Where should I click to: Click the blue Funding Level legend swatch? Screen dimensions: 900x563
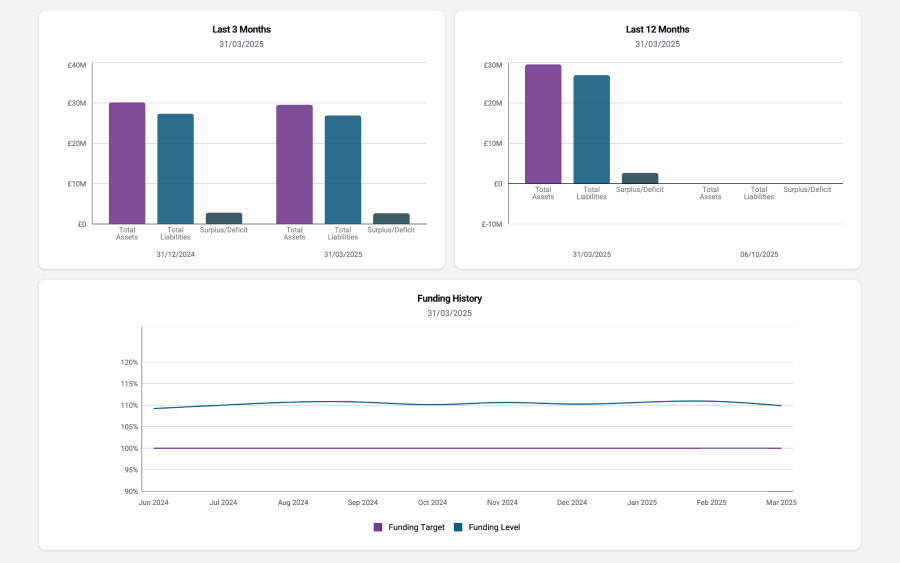pos(458,527)
